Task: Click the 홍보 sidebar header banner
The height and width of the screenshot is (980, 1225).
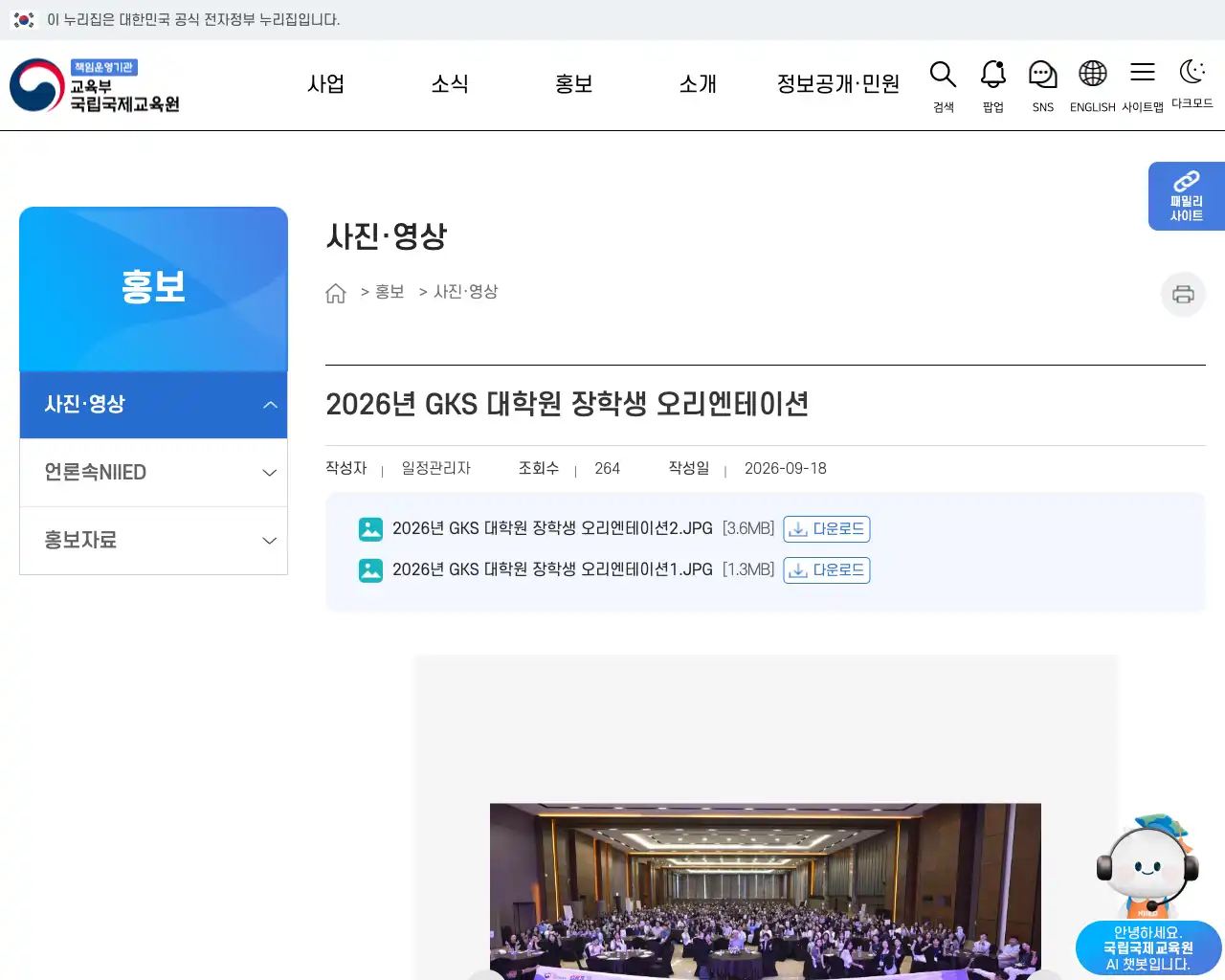Action: pos(153,289)
